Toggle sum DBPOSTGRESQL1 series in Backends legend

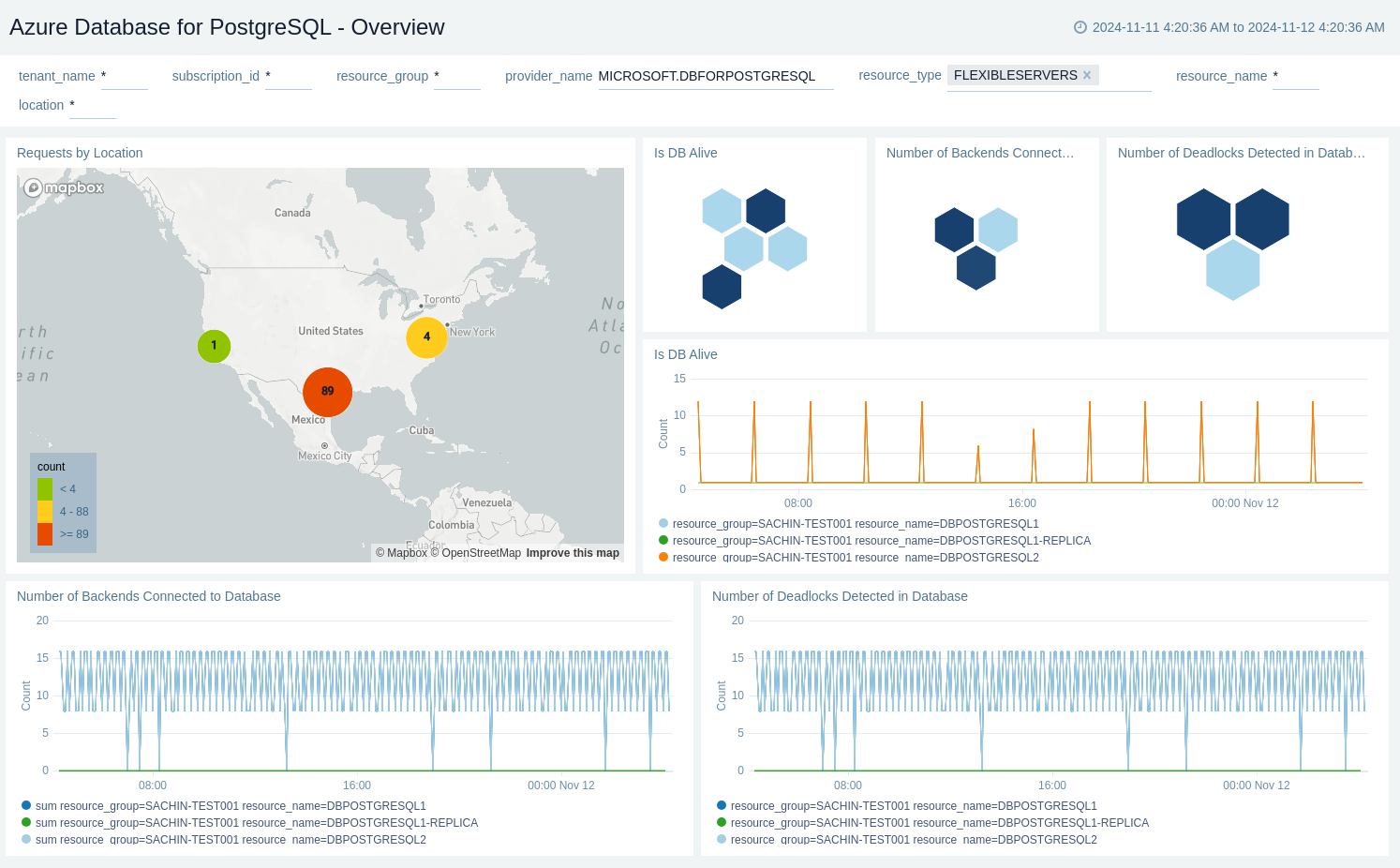[224, 806]
